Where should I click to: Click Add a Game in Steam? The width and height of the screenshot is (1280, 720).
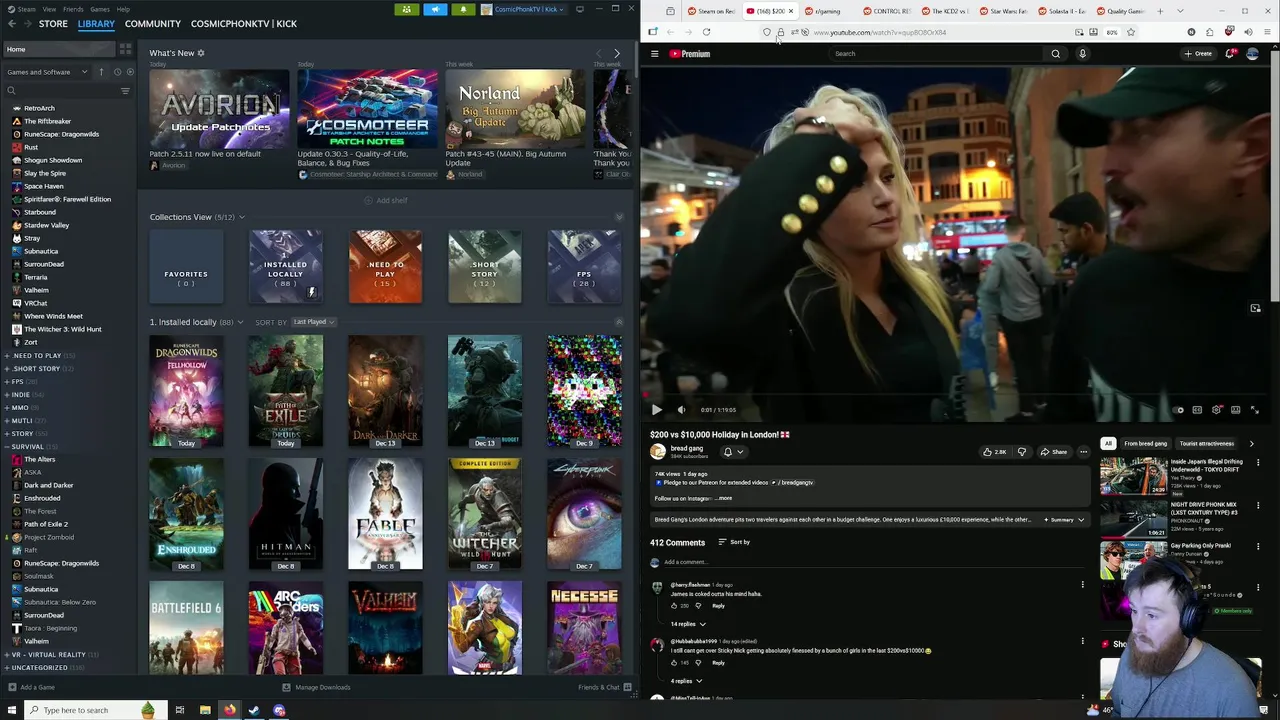31,687
